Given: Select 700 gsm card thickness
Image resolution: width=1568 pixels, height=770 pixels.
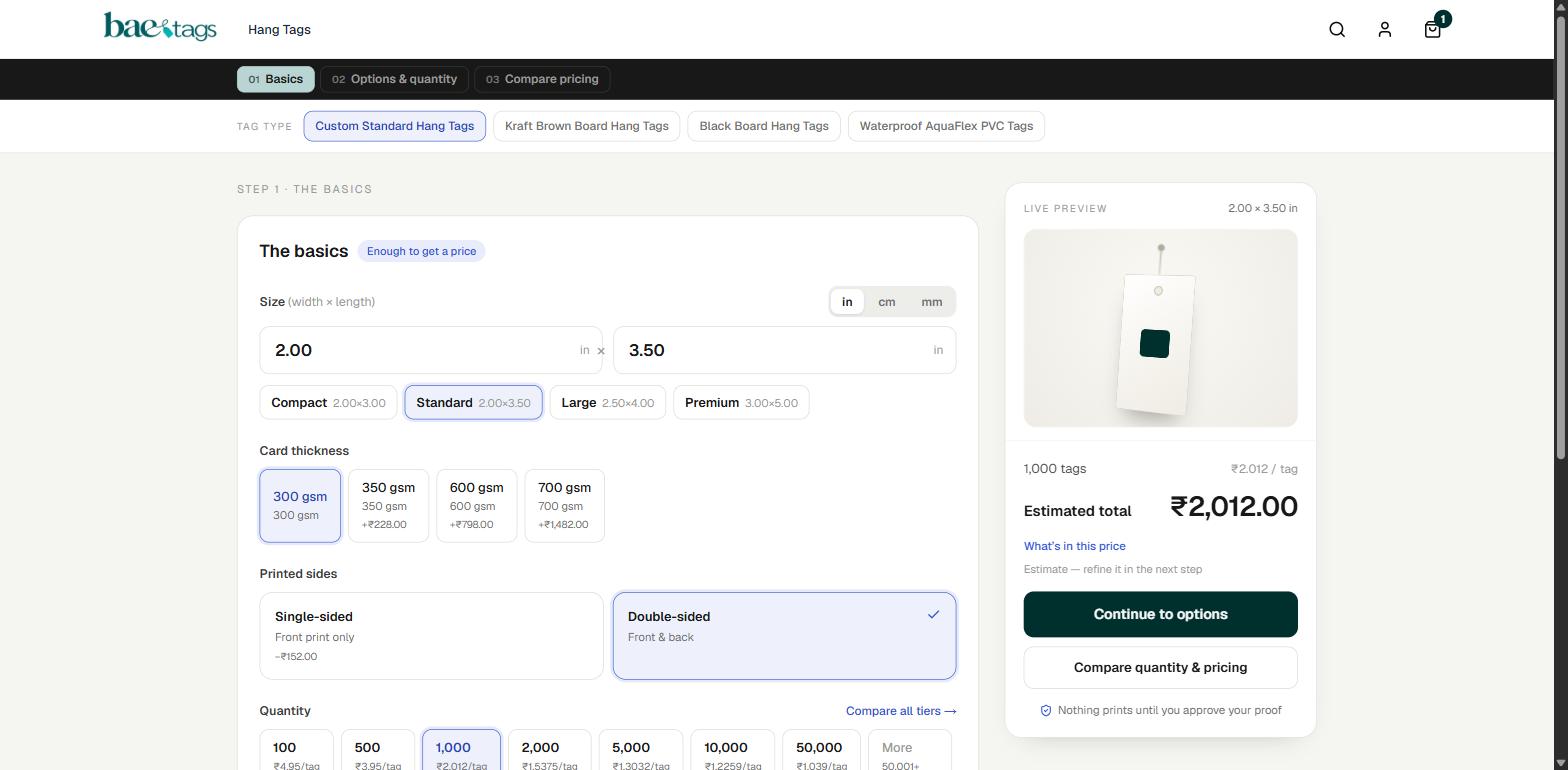Looking at the screenshot, I should (x=565, y=506).
